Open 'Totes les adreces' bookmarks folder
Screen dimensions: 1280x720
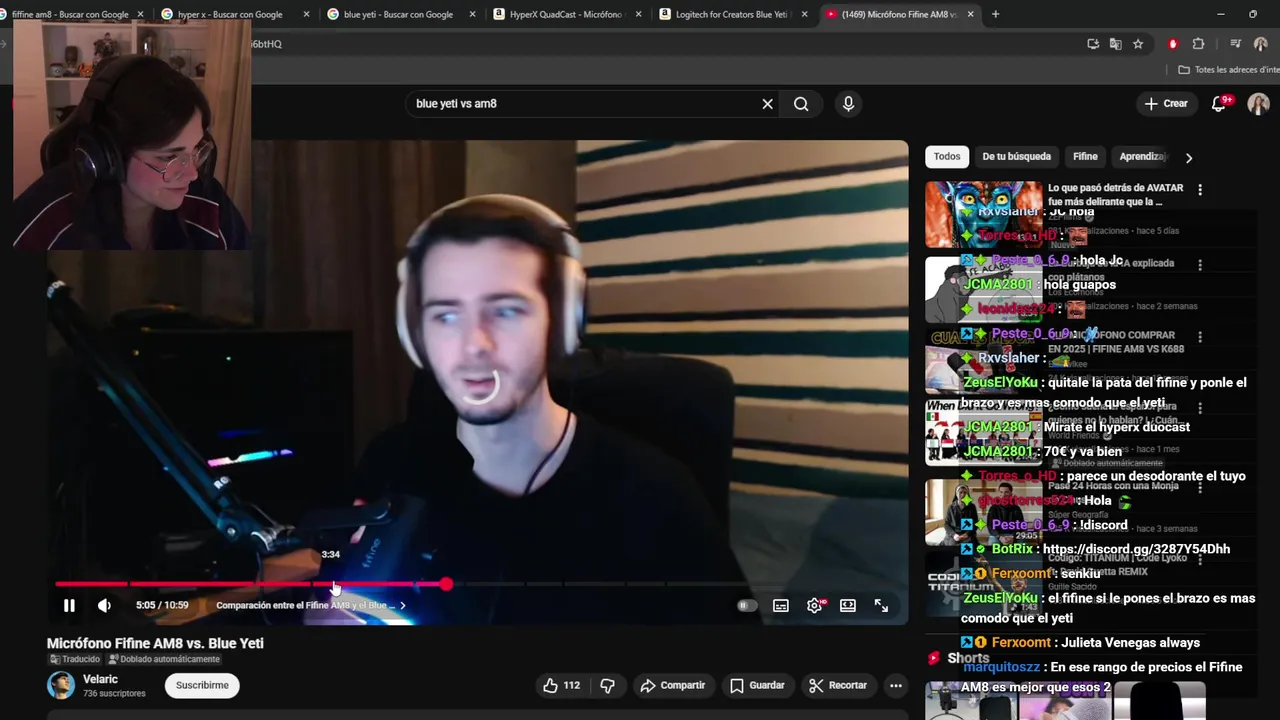coord(1229,70)
